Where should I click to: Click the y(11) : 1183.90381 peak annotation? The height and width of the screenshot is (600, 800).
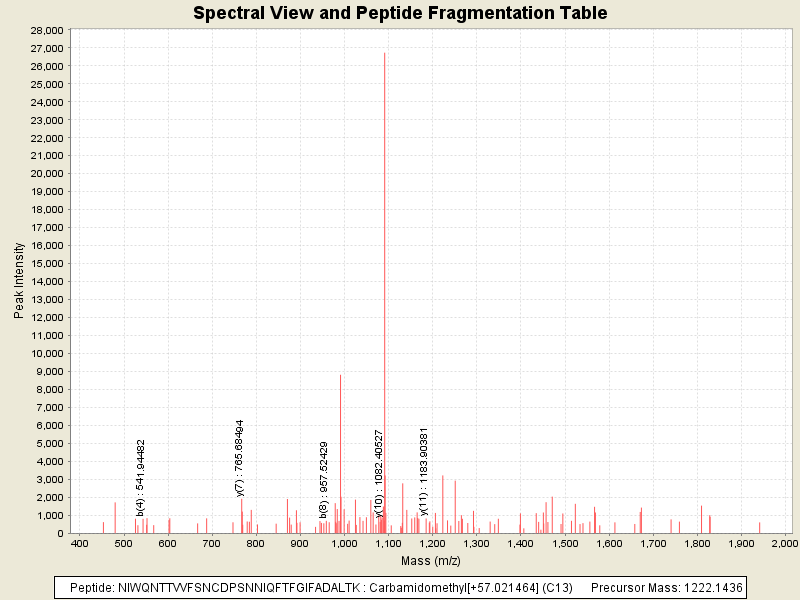pos(424,471)
